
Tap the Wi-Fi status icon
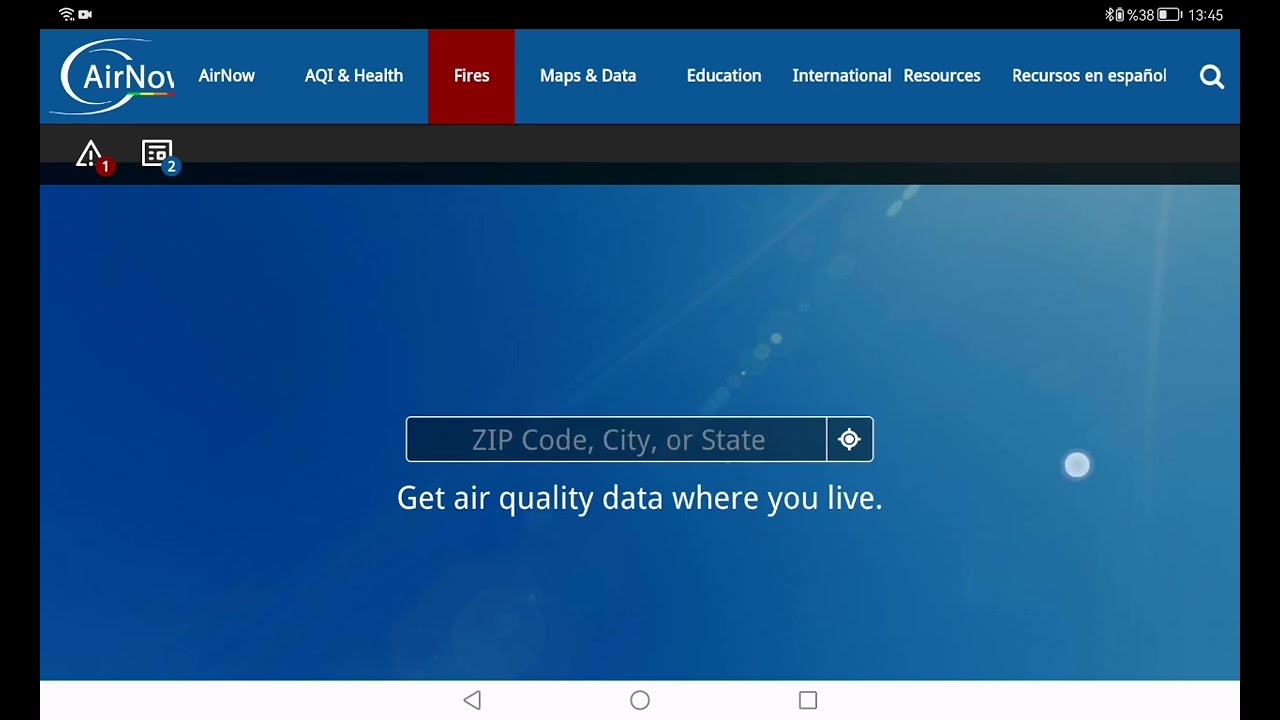pyautogui.click(x=67, y=14)
